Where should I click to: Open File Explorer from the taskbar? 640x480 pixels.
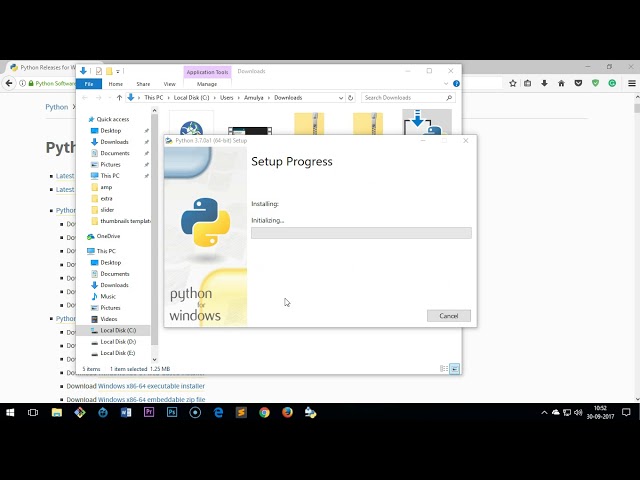(x=57, y=413)
